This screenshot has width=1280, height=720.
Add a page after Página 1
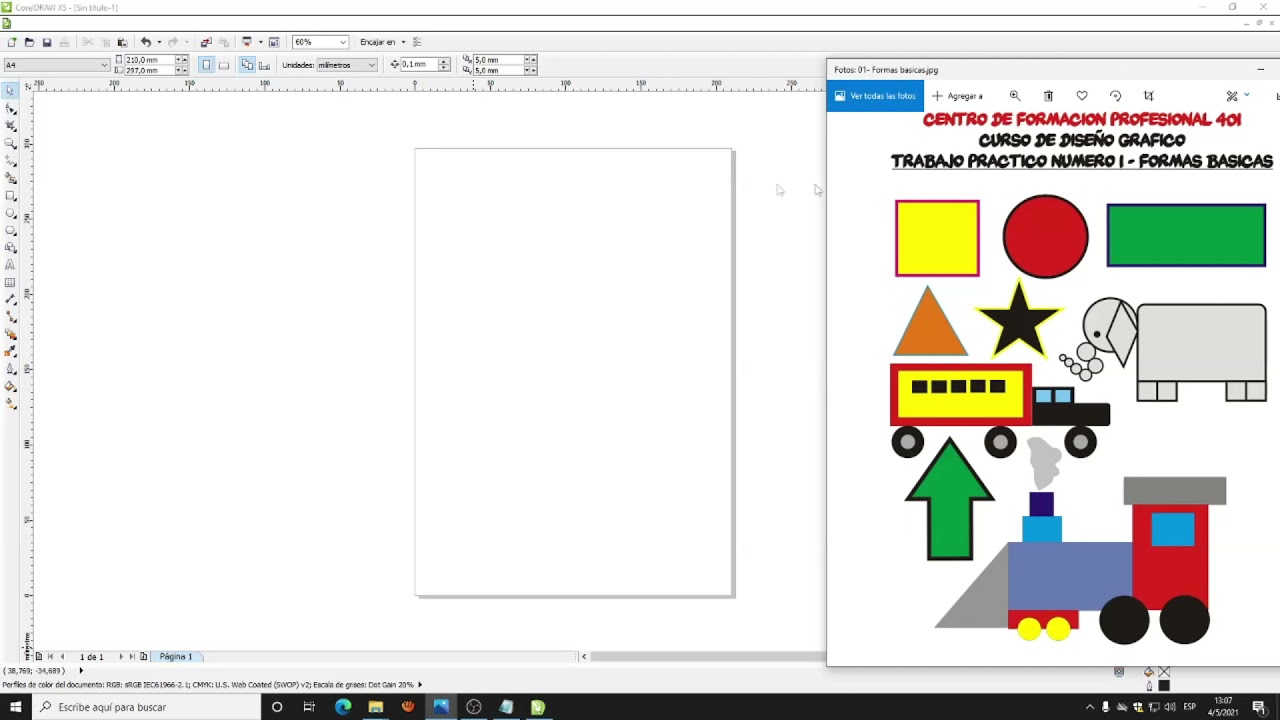(x=144, y=657)
